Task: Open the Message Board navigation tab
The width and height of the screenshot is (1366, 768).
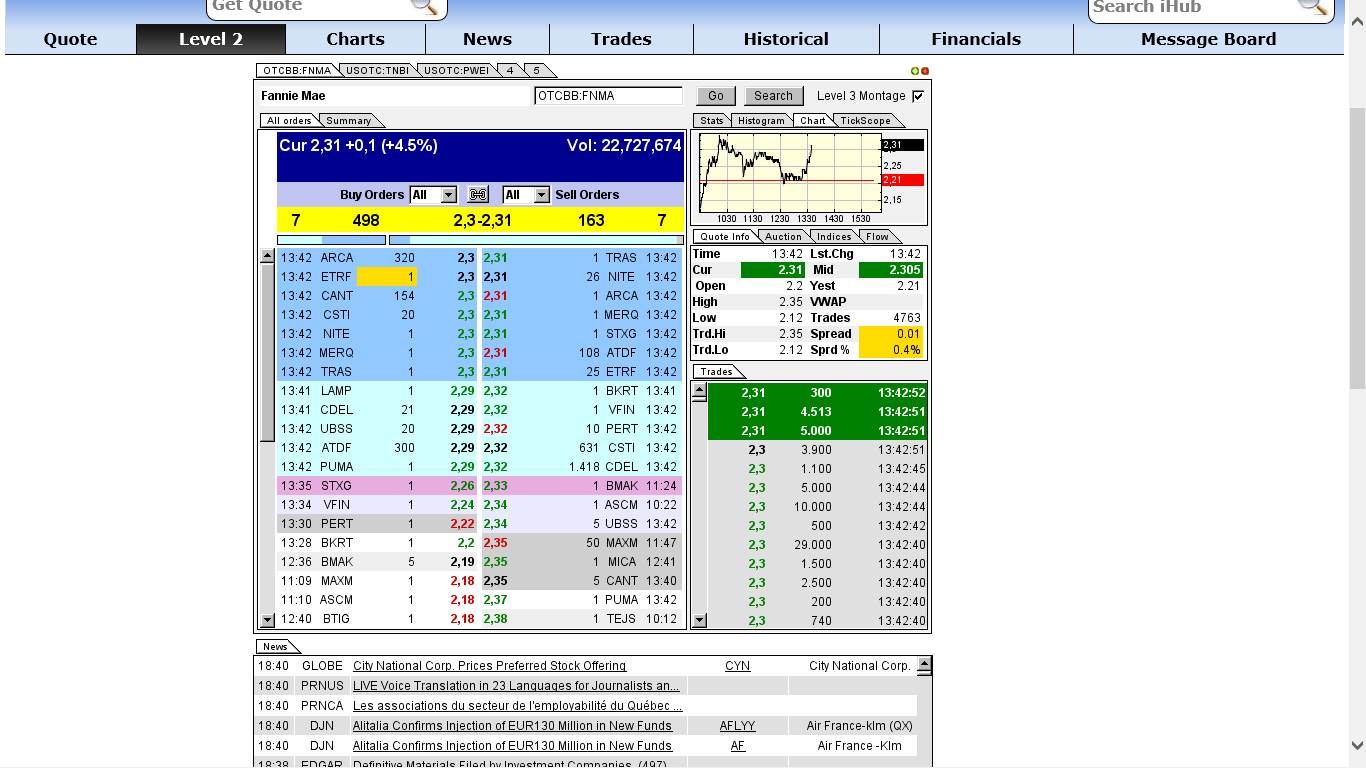Action: (1208, 39)
